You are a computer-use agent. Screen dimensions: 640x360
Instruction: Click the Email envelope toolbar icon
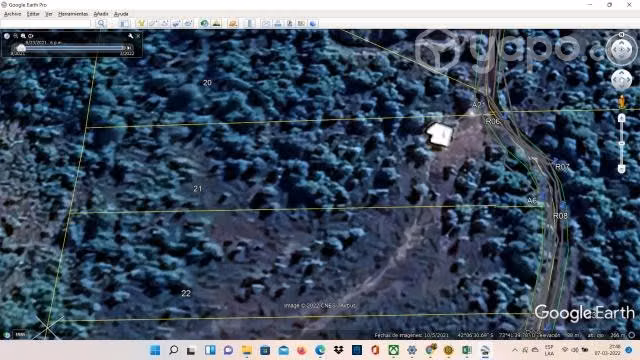coord(266,23)
